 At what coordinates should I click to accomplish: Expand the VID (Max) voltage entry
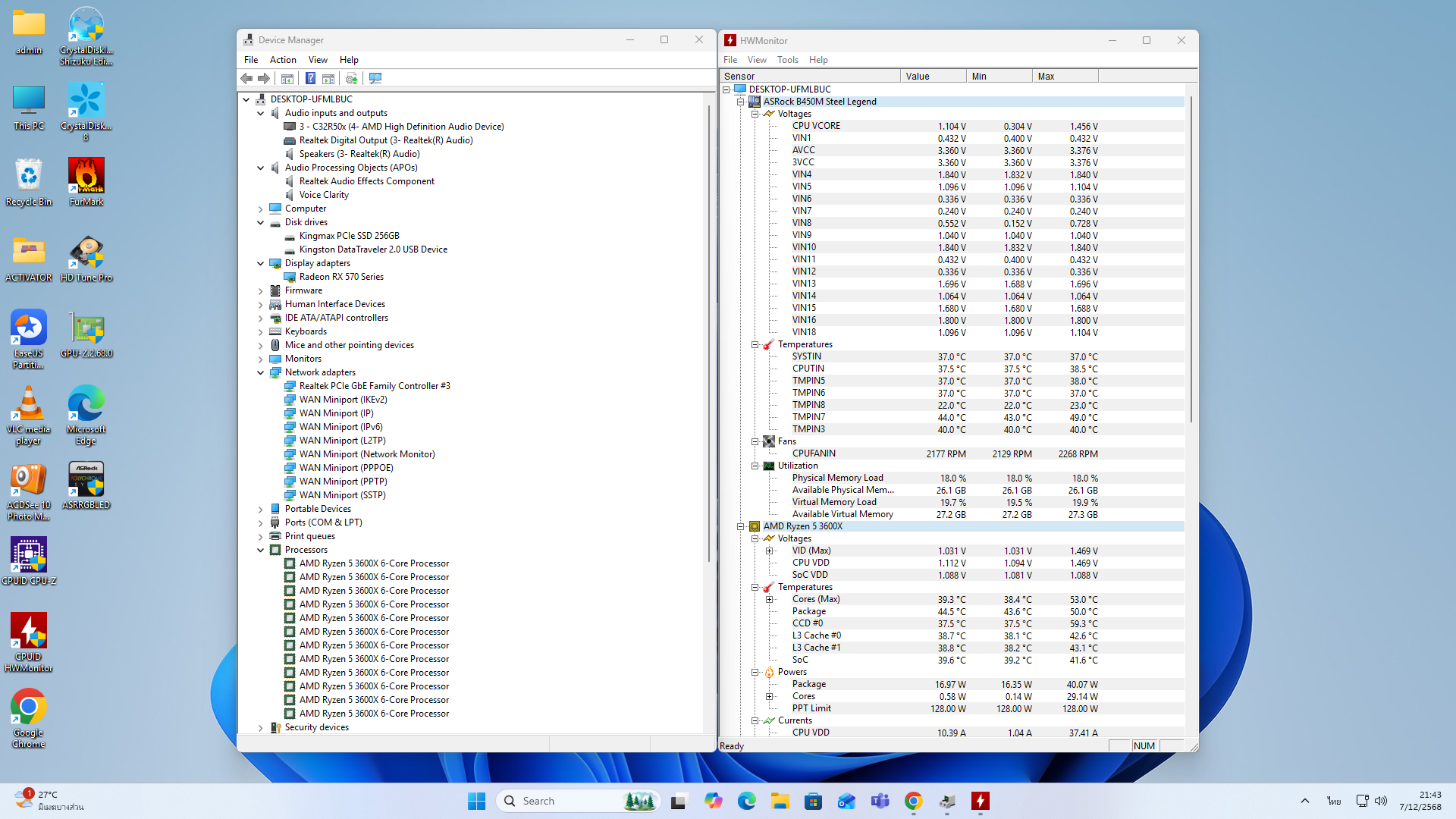769,551
